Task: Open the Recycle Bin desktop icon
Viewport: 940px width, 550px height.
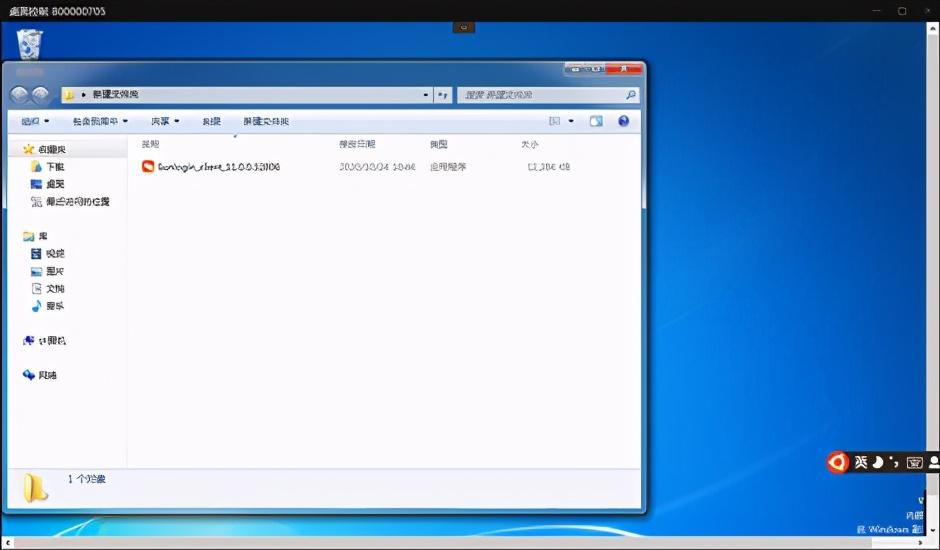Action: tap(29, 44)
